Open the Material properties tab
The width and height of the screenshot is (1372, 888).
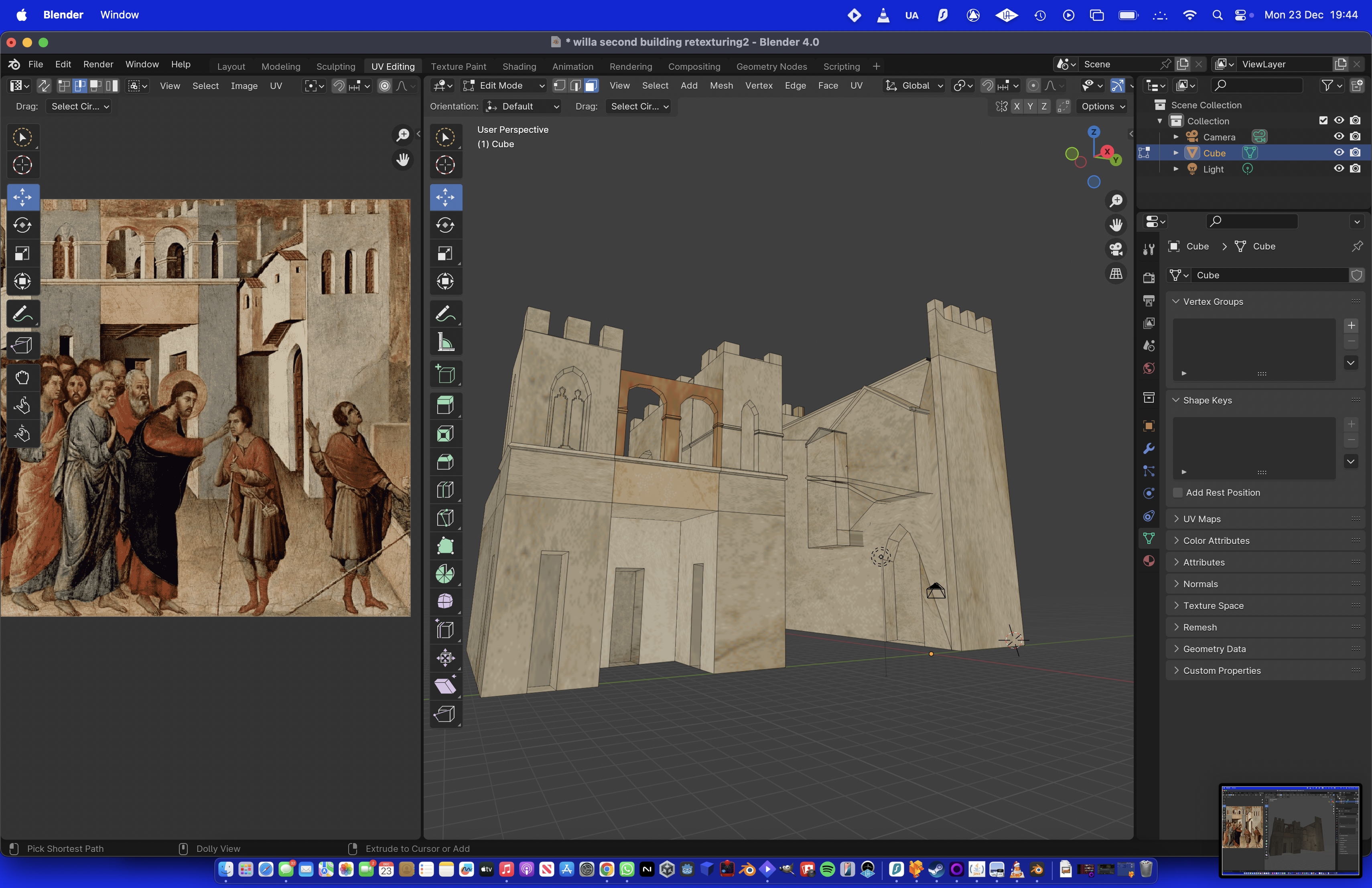(x=1148, y=561)
